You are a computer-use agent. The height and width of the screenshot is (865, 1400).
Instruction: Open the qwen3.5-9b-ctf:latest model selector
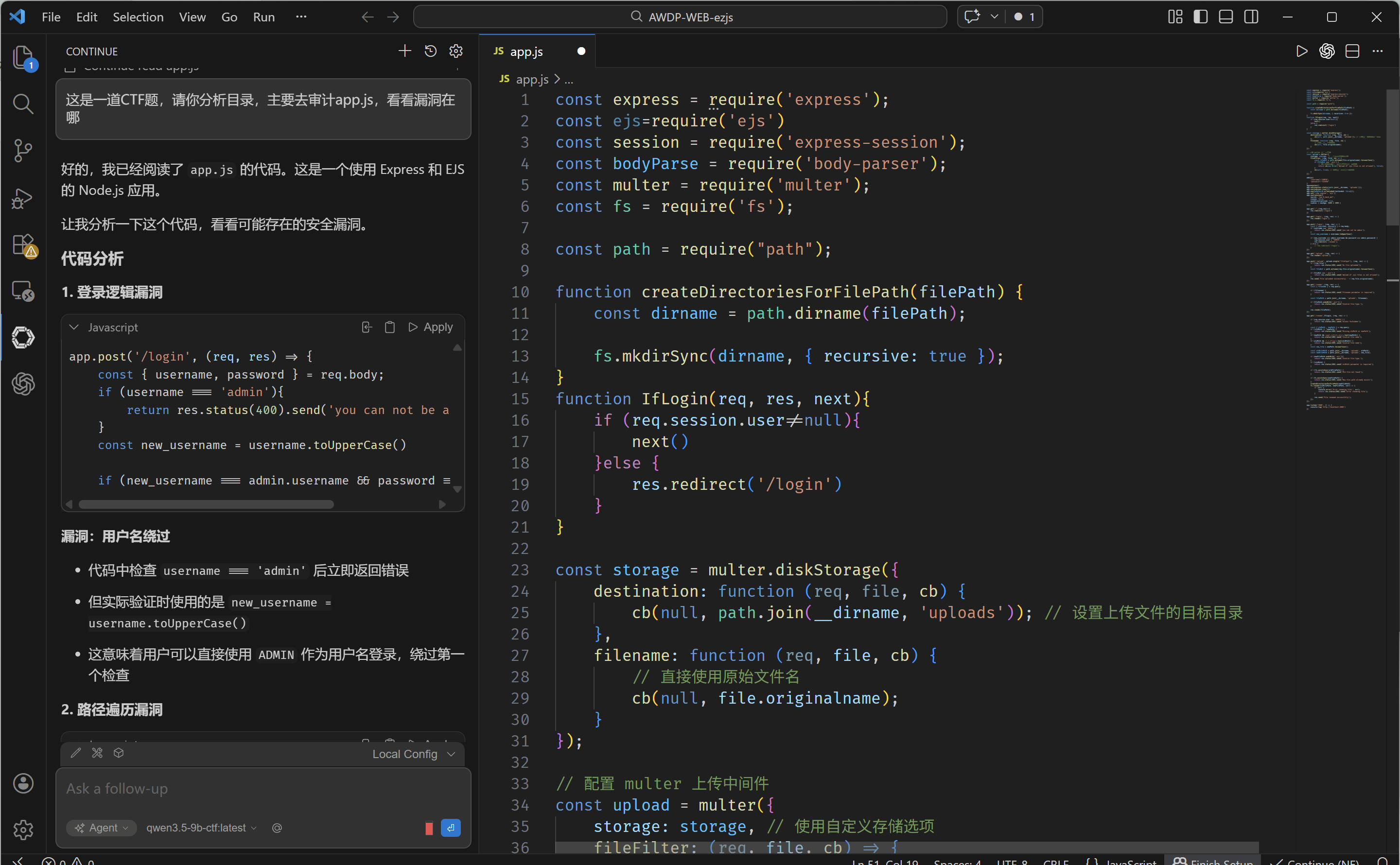[x=201, y=828]
